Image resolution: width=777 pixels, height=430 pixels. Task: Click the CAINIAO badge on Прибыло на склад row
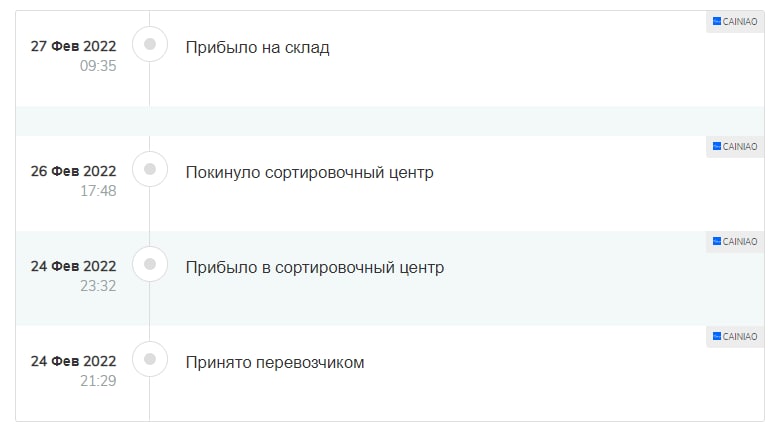[735, 21]
